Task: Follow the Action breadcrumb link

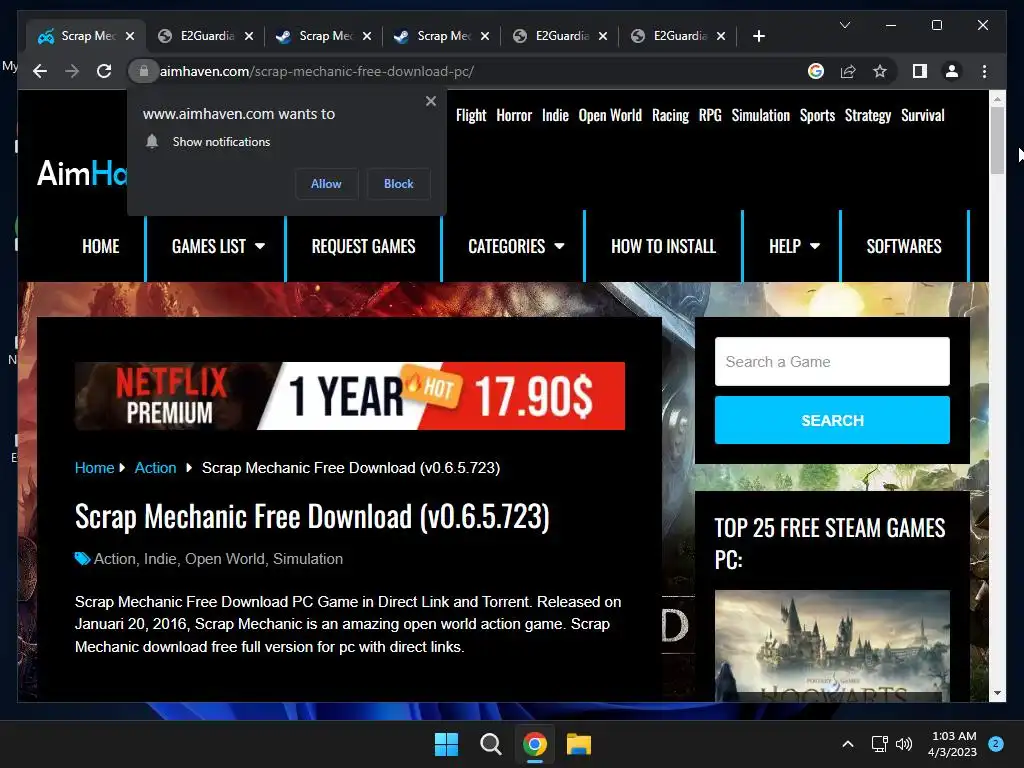Action: pos(155,468)
